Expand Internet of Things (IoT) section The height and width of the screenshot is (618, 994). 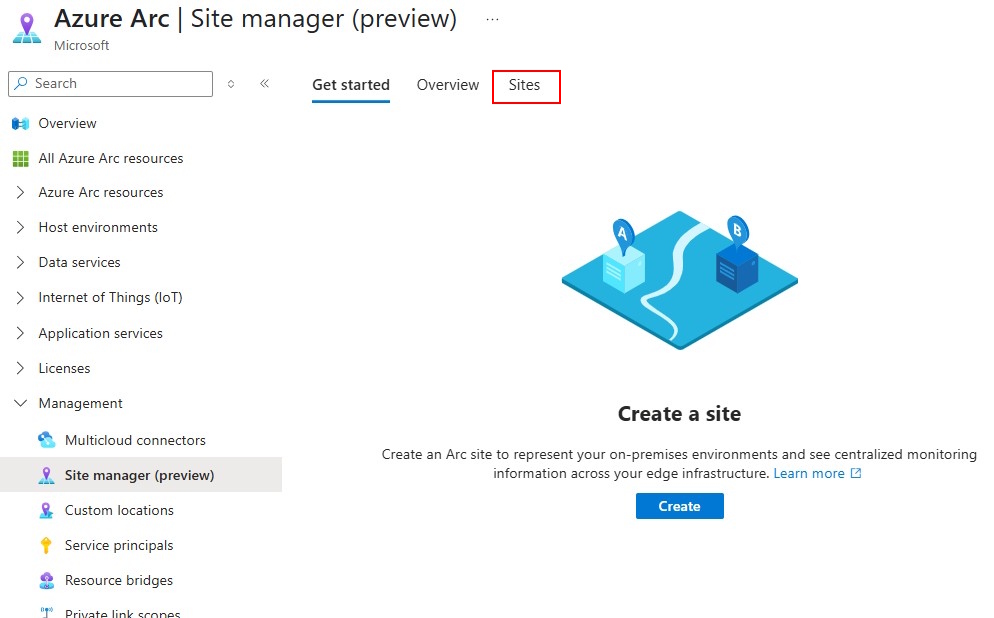(20, 297)
